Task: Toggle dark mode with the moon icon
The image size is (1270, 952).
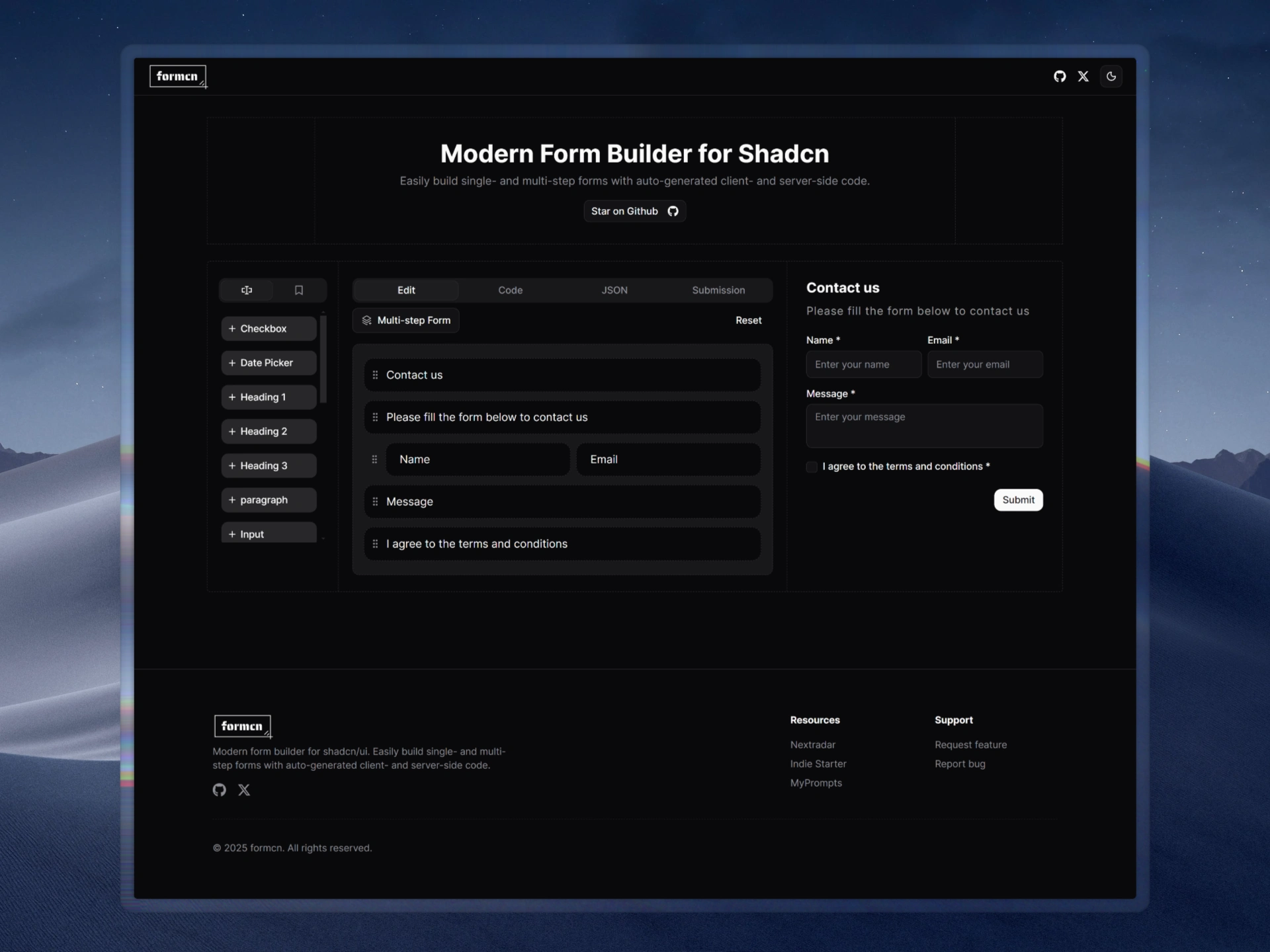Action: pos(1111,77)
